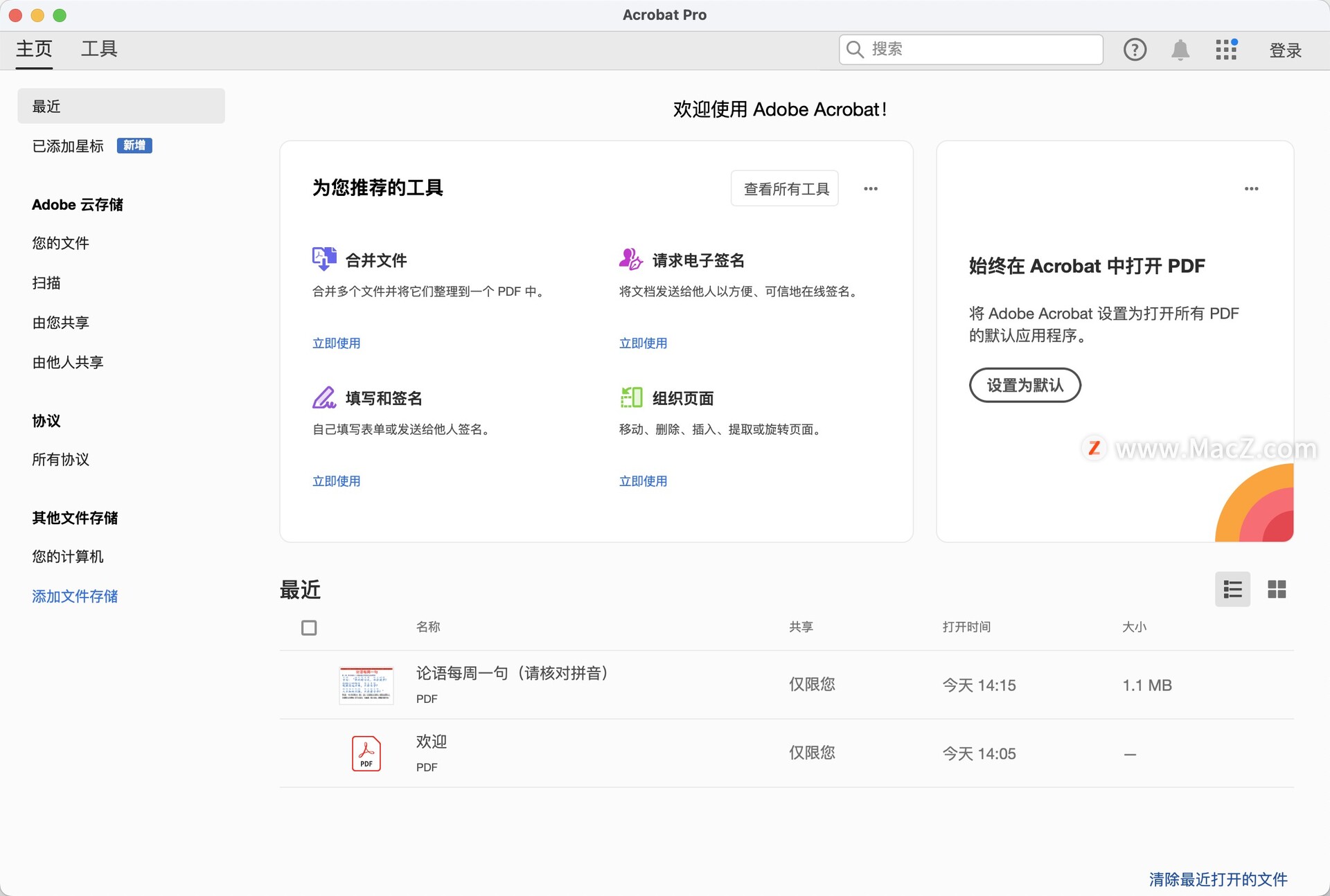Click 今天 14:05 open time cell
Viewport: 1330px width, 896px height.
pyautogui.click(x=979, y=754)
